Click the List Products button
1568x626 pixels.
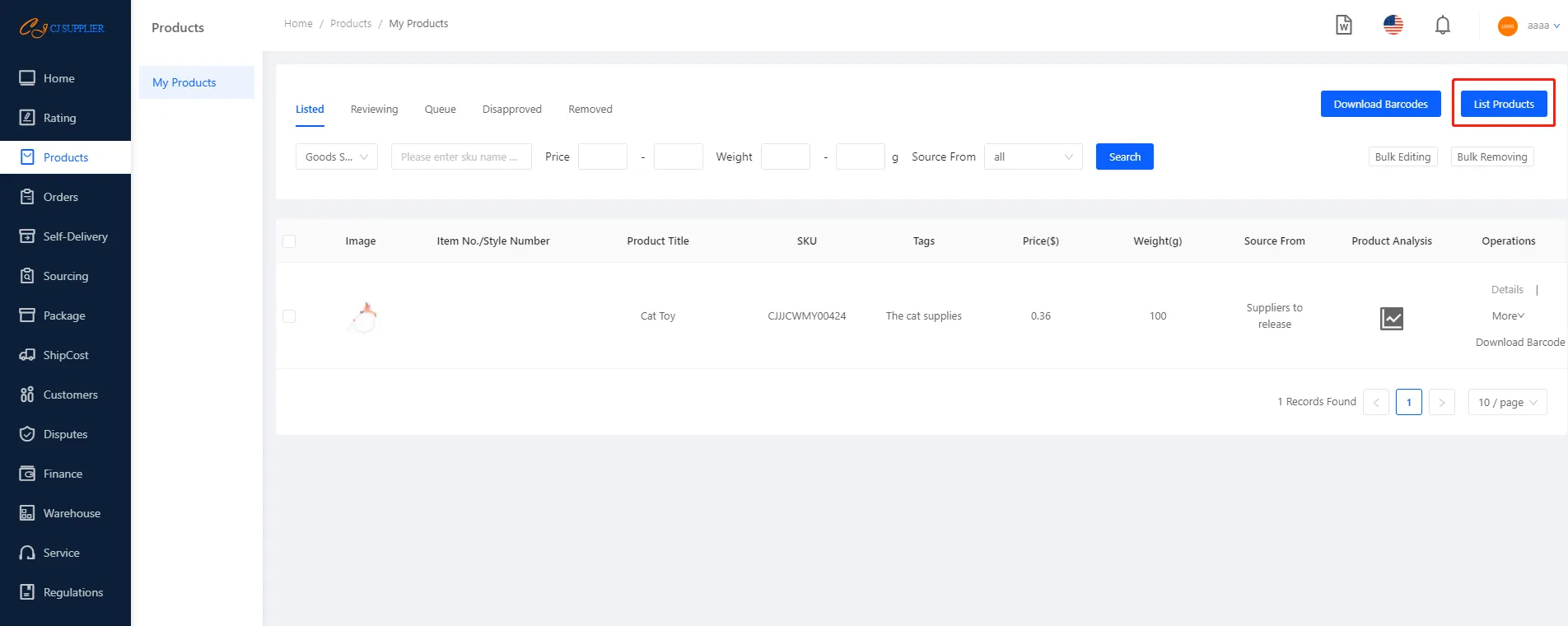[x=1503, y=104]
